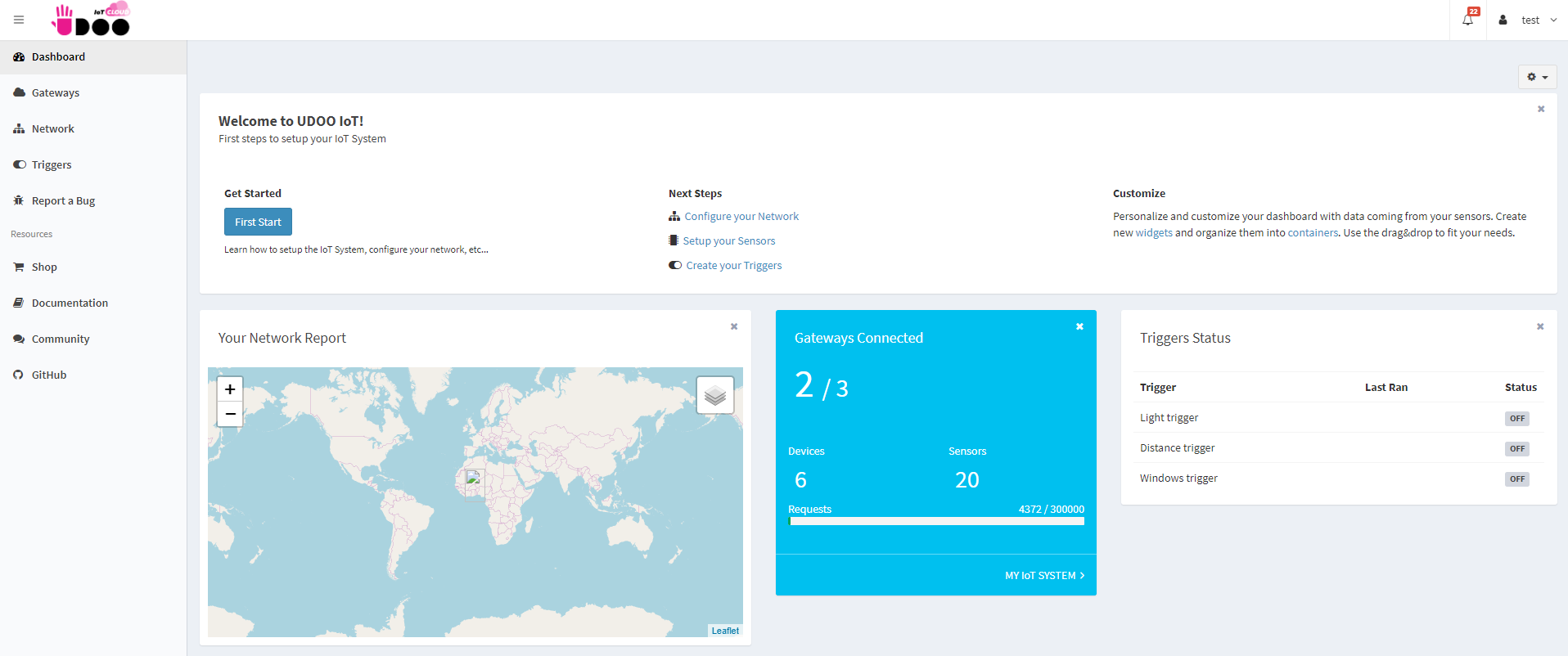The height and width of the screenshot is (656, 1568).
Task: Open Shop in Resources
Action: pyautogui.click(x=93, y=267)
